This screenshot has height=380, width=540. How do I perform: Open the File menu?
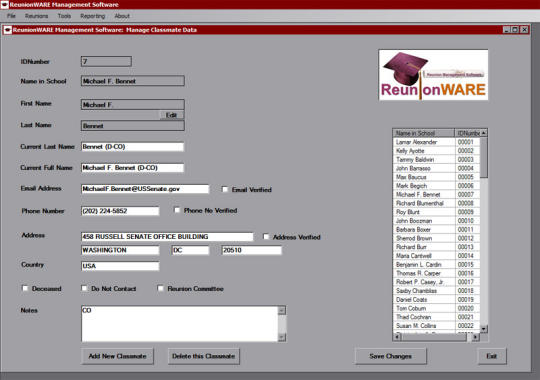point(11,16)
